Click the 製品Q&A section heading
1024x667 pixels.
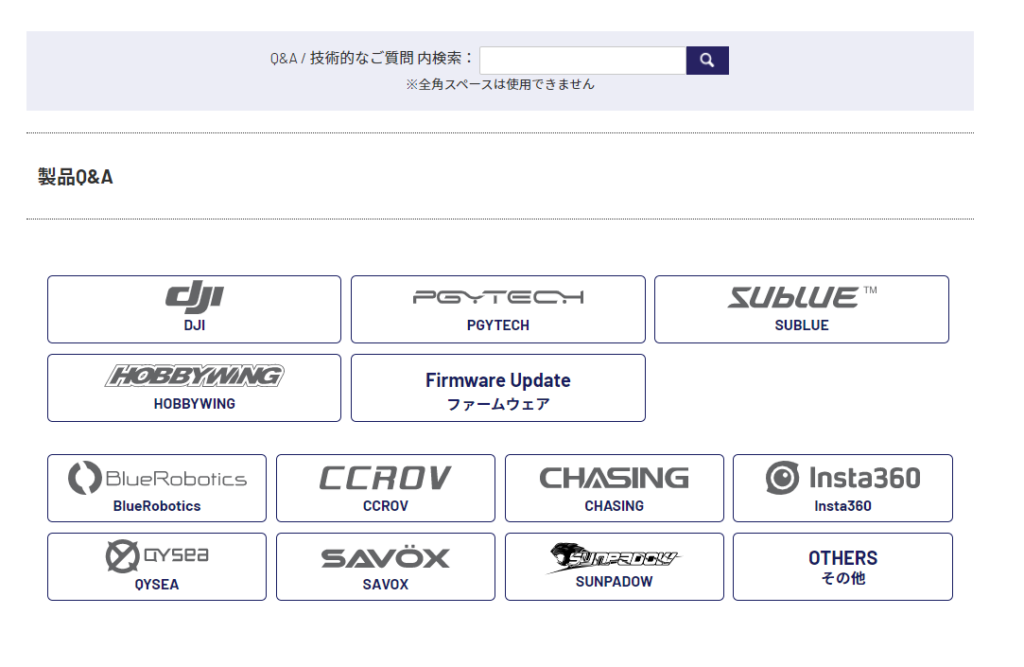tap(75, 177)
